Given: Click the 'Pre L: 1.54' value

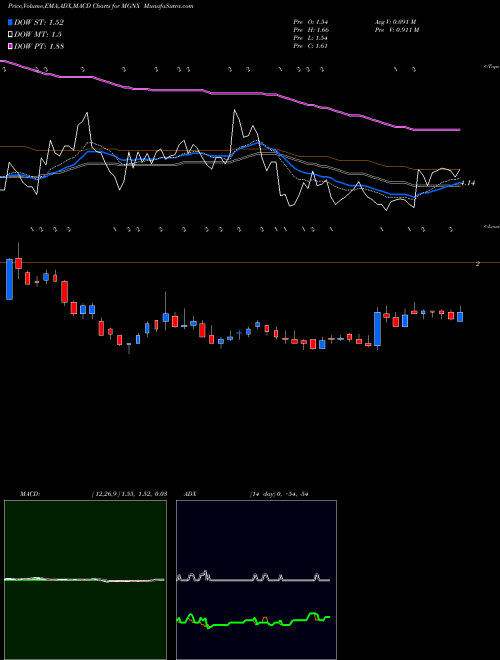Looking at the screenshot, I should (x=311, y=38).
